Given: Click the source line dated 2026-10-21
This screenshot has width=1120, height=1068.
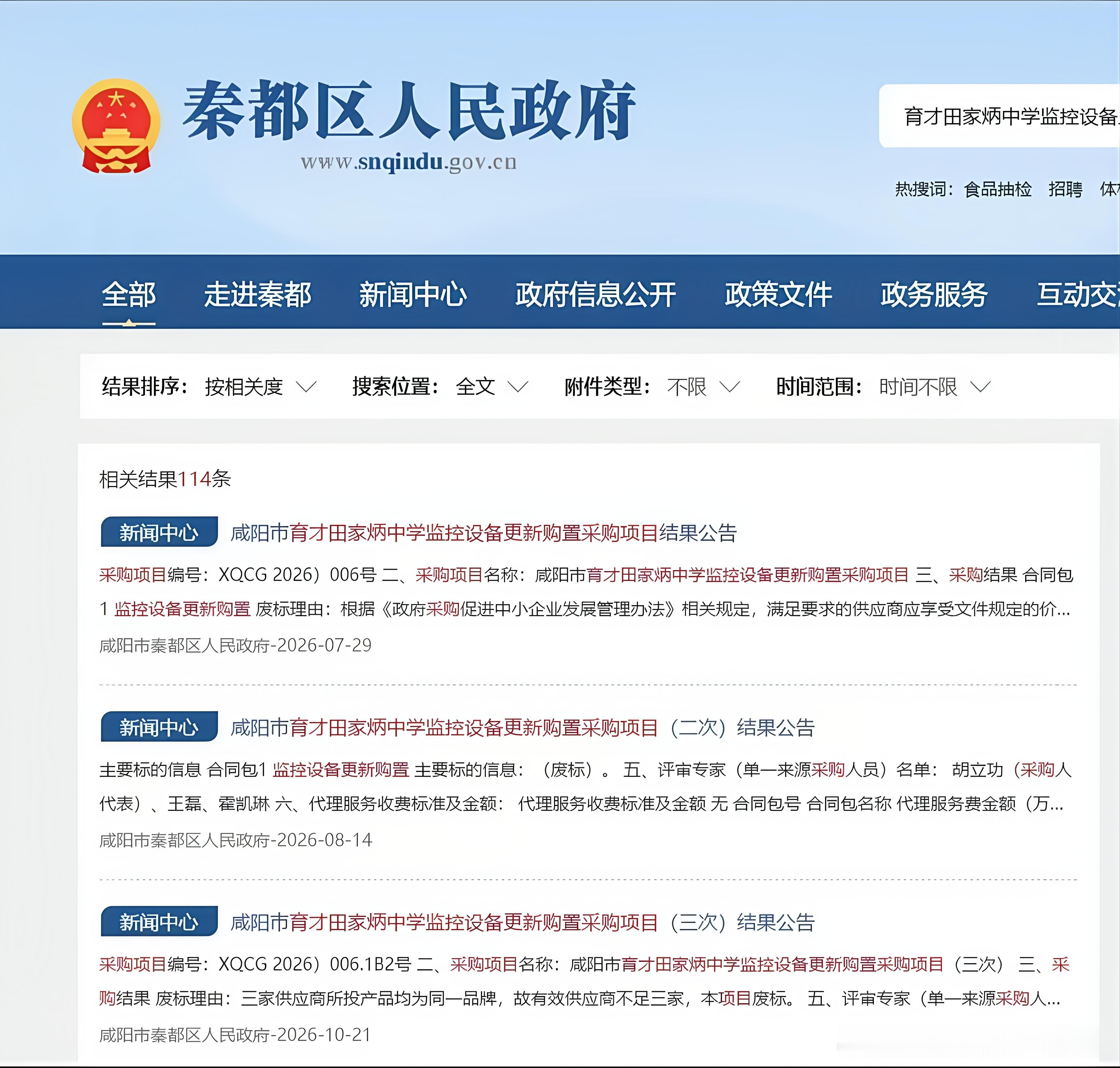Looking at the screenshot, I should (x=235, y=1035).
